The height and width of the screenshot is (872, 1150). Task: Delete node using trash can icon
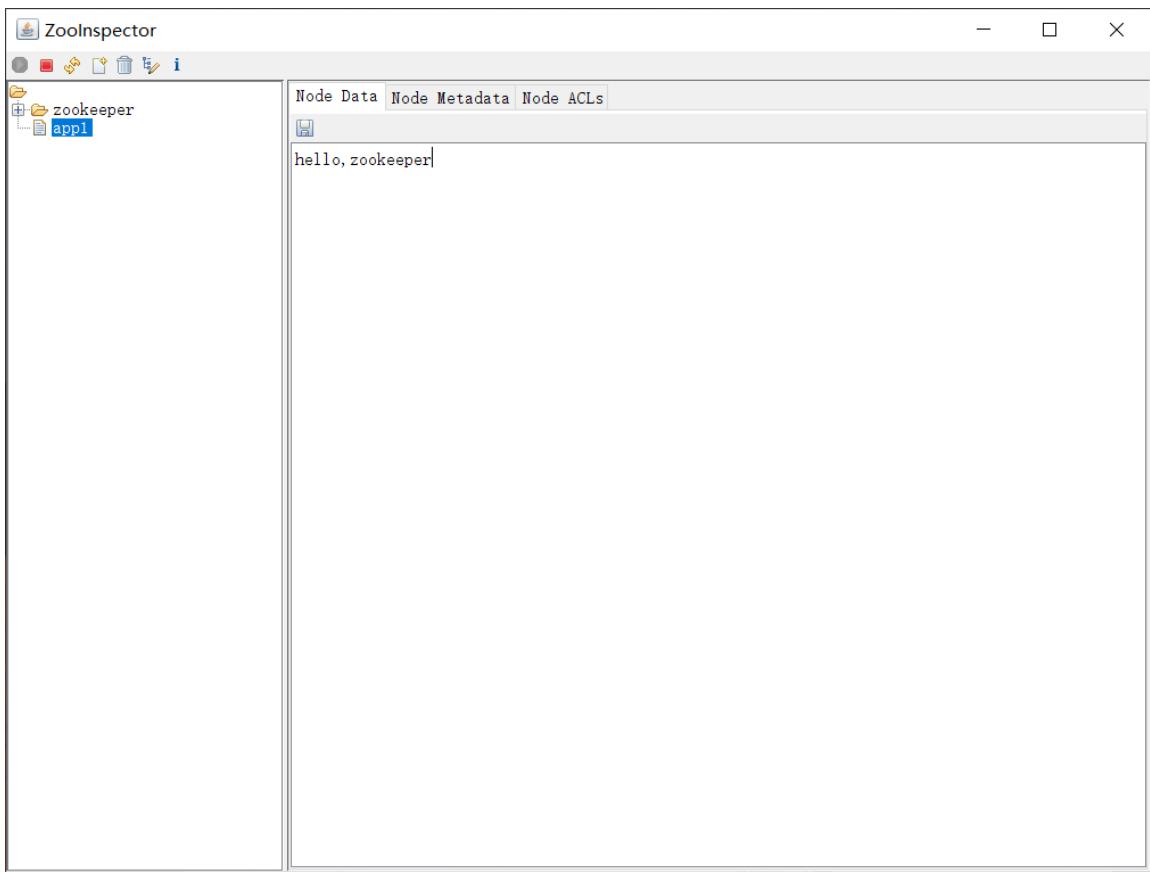point(125,65)
